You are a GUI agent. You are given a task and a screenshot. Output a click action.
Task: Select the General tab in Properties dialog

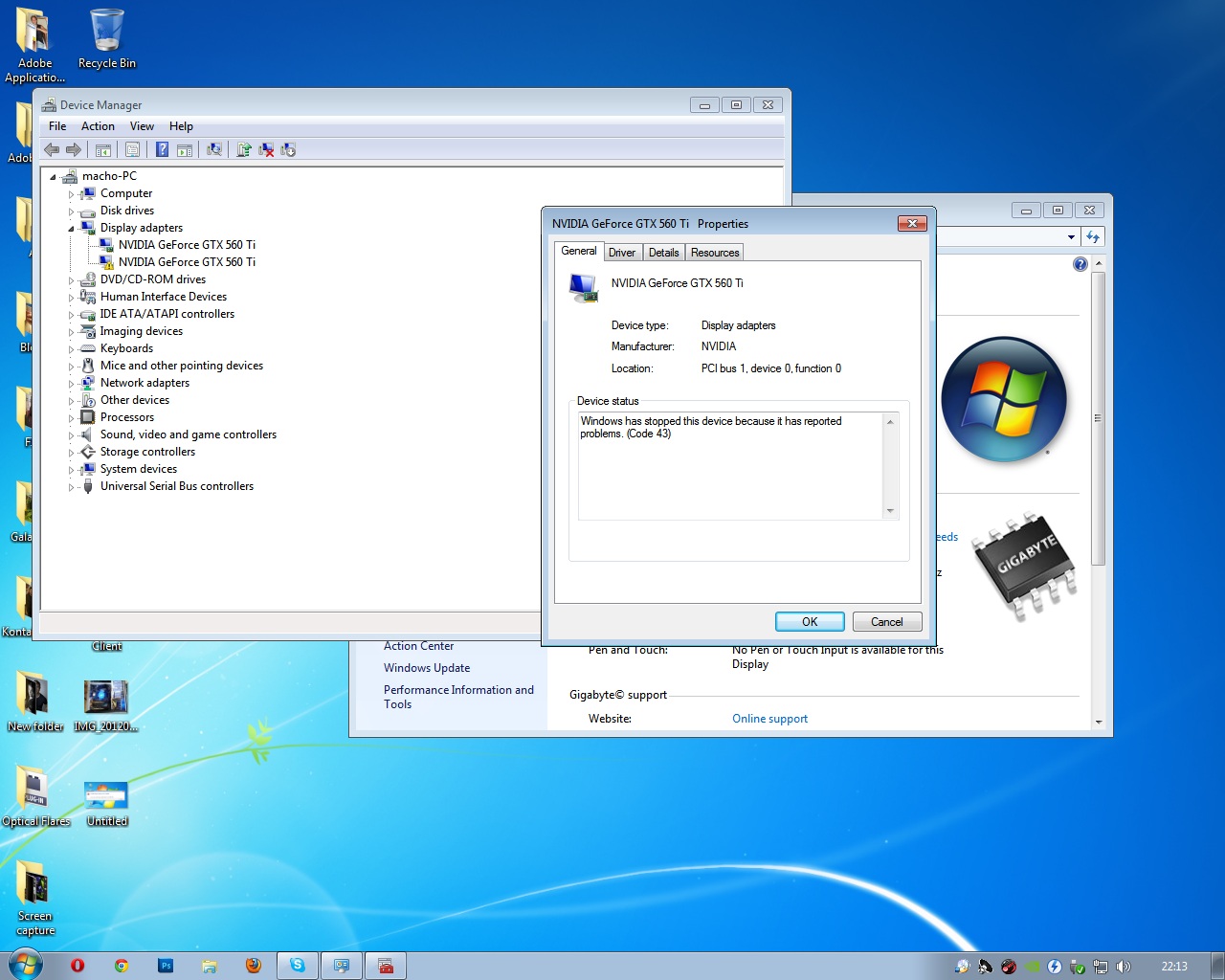579,251
